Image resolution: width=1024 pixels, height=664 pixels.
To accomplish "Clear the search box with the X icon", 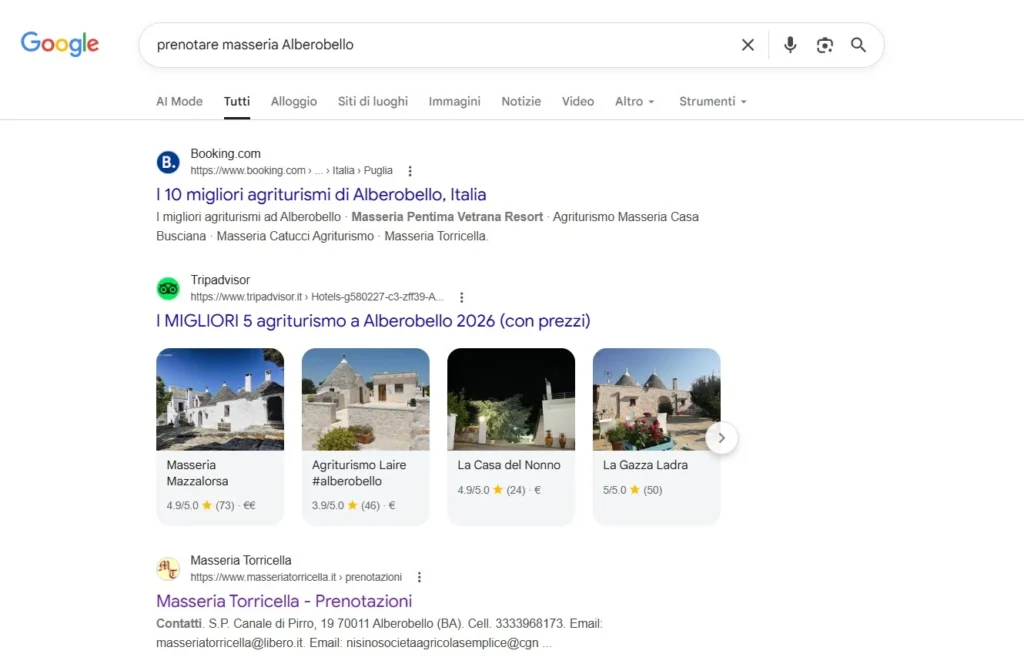I will (748, 44).
